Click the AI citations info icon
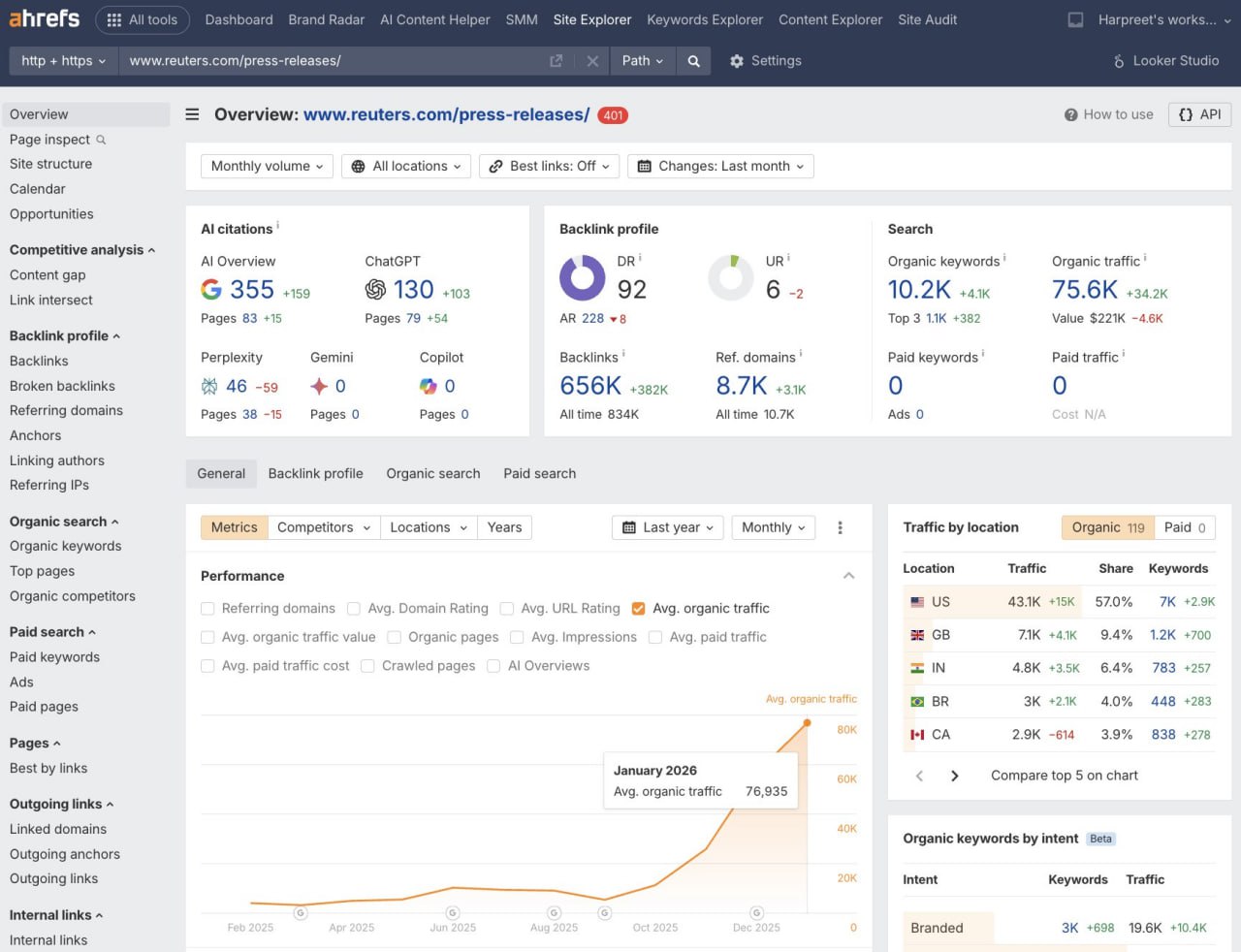1241x952 pixels. tap(277, 225)
